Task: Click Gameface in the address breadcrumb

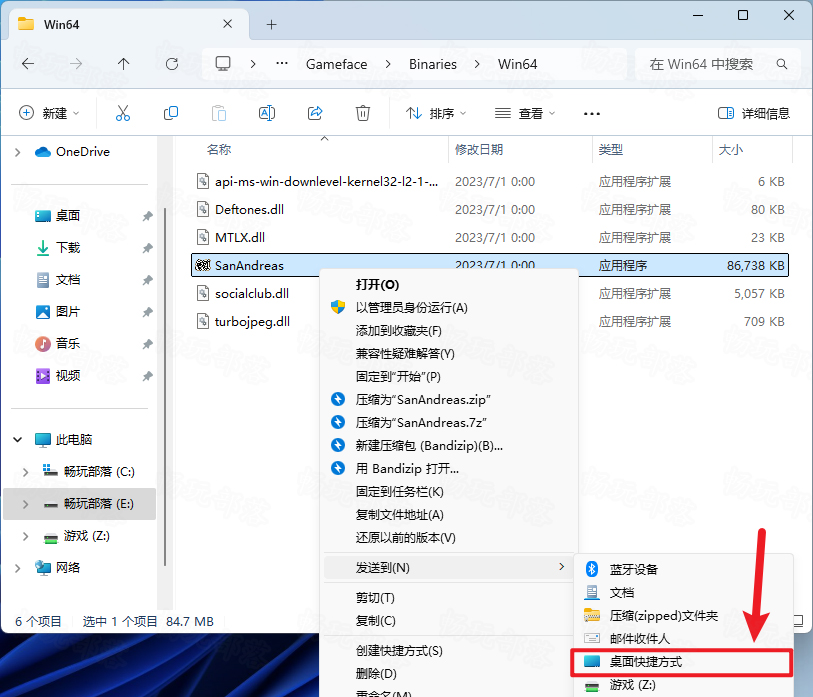Action: pos(337,64)
